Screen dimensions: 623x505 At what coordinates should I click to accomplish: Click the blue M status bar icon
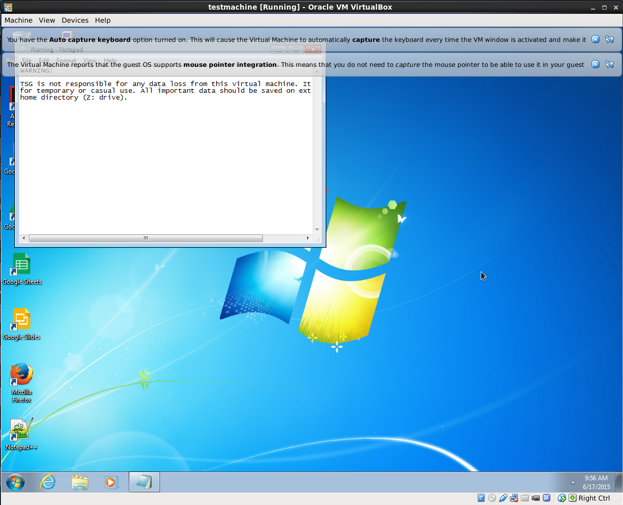pos(547,498)
